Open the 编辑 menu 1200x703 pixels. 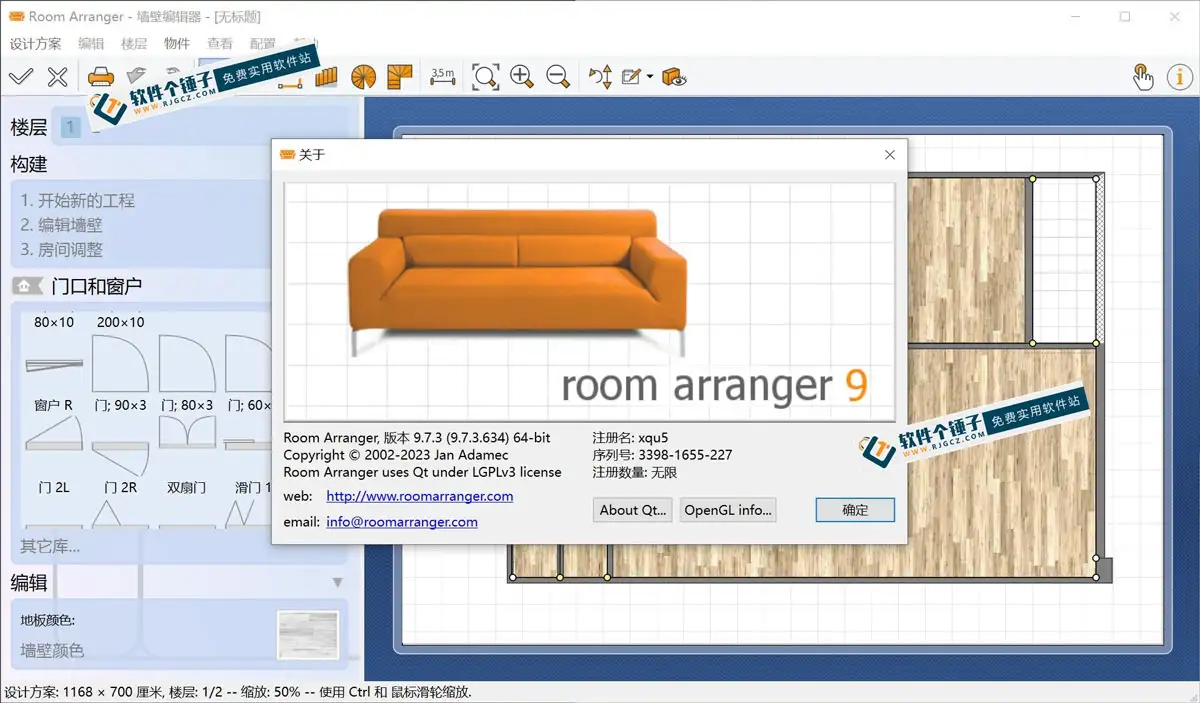click(91, 43)
